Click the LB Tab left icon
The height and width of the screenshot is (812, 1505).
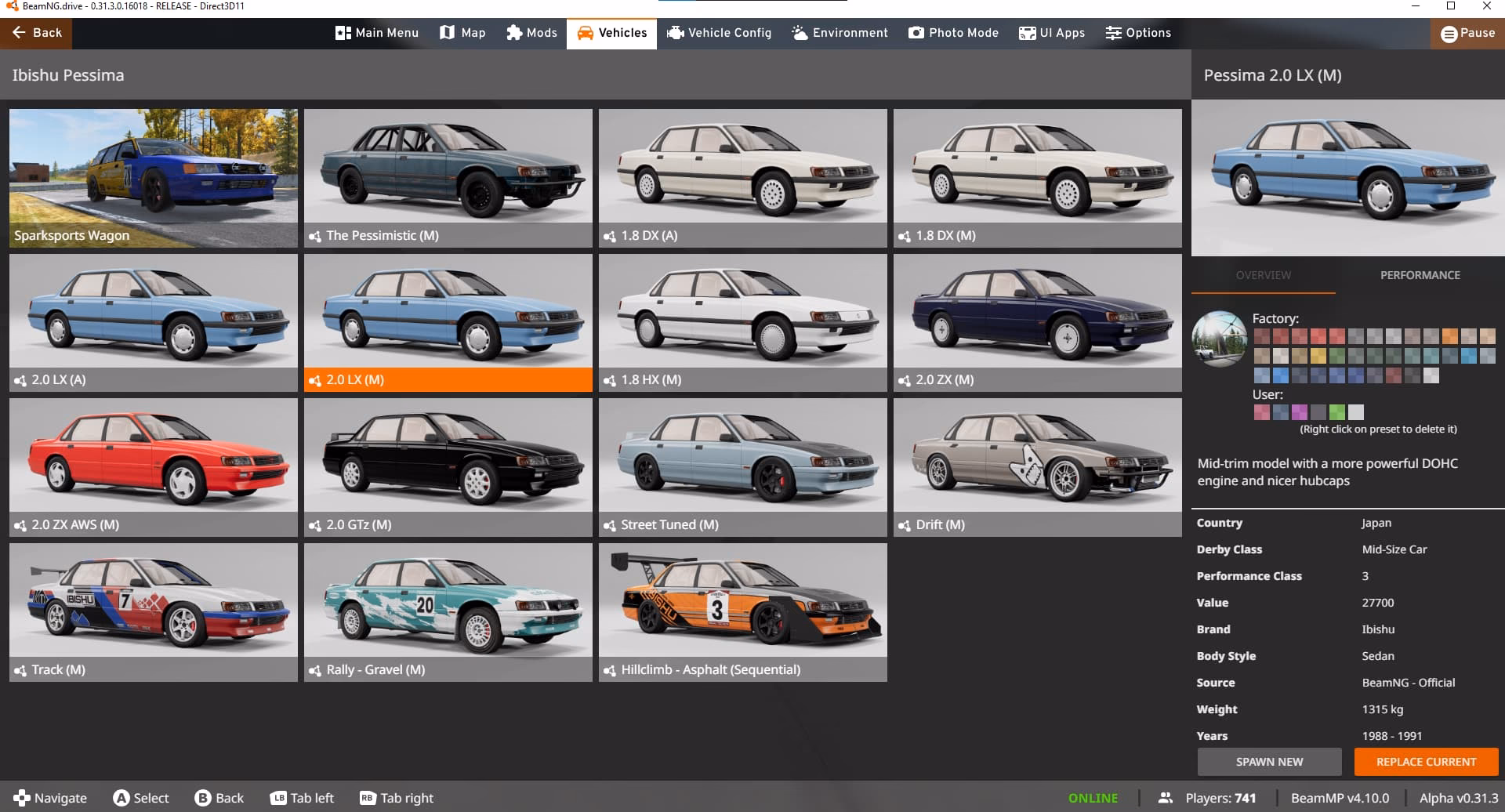277,798
